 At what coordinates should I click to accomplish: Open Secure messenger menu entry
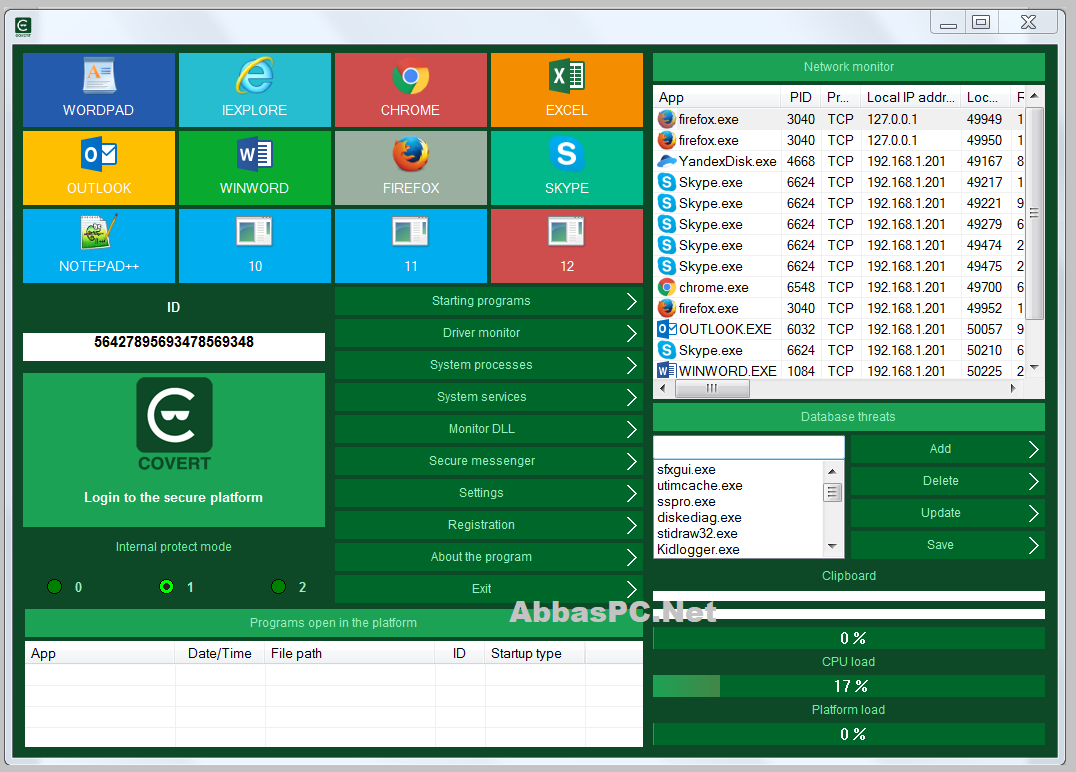coord(489,461)
